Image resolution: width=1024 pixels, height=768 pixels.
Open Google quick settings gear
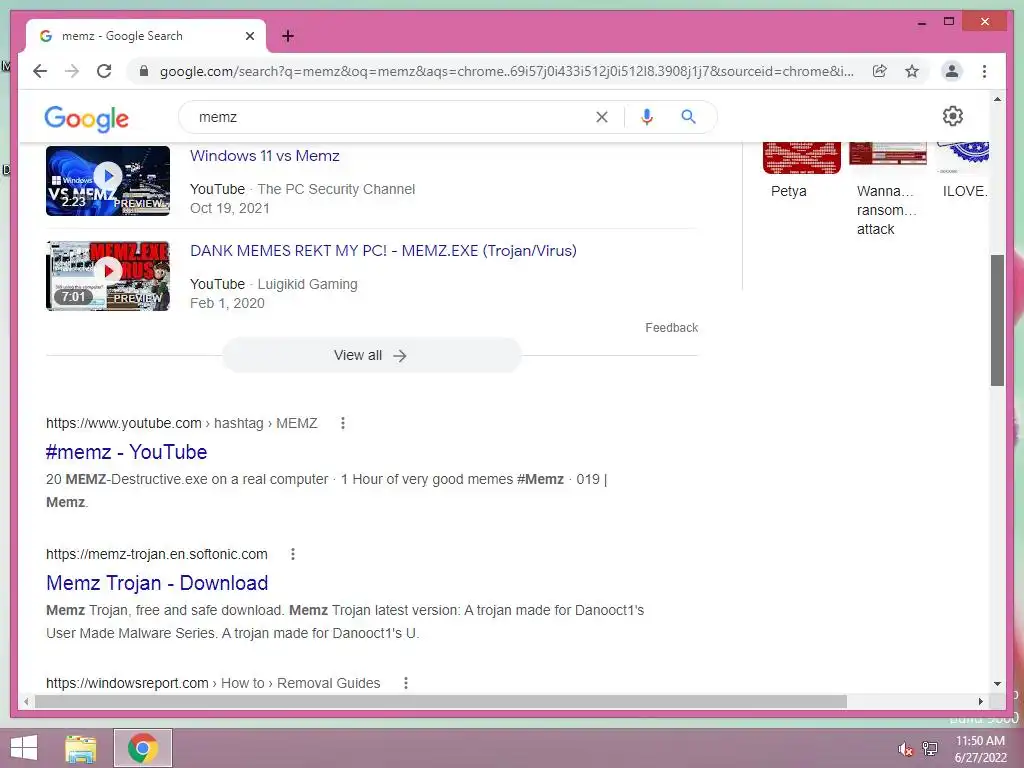tap(953, 116)
